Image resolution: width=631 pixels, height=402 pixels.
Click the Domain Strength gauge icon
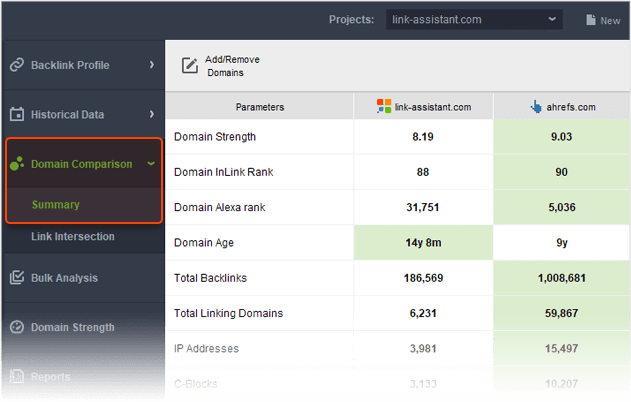(17, 327)
